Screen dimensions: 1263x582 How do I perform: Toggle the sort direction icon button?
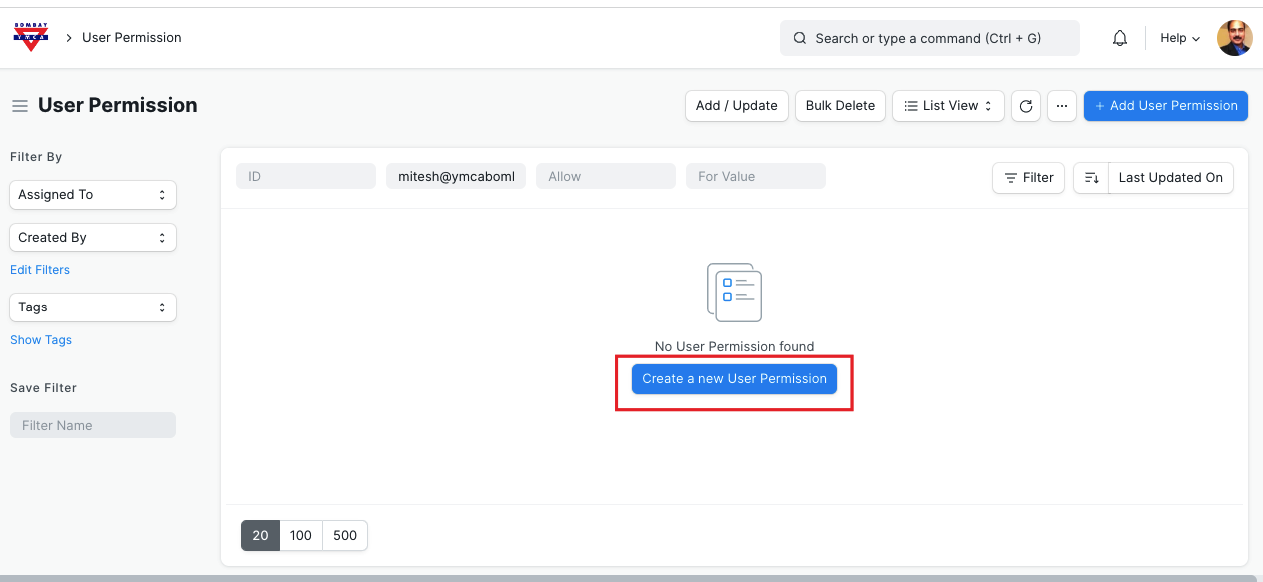(x=1091, y=178)
